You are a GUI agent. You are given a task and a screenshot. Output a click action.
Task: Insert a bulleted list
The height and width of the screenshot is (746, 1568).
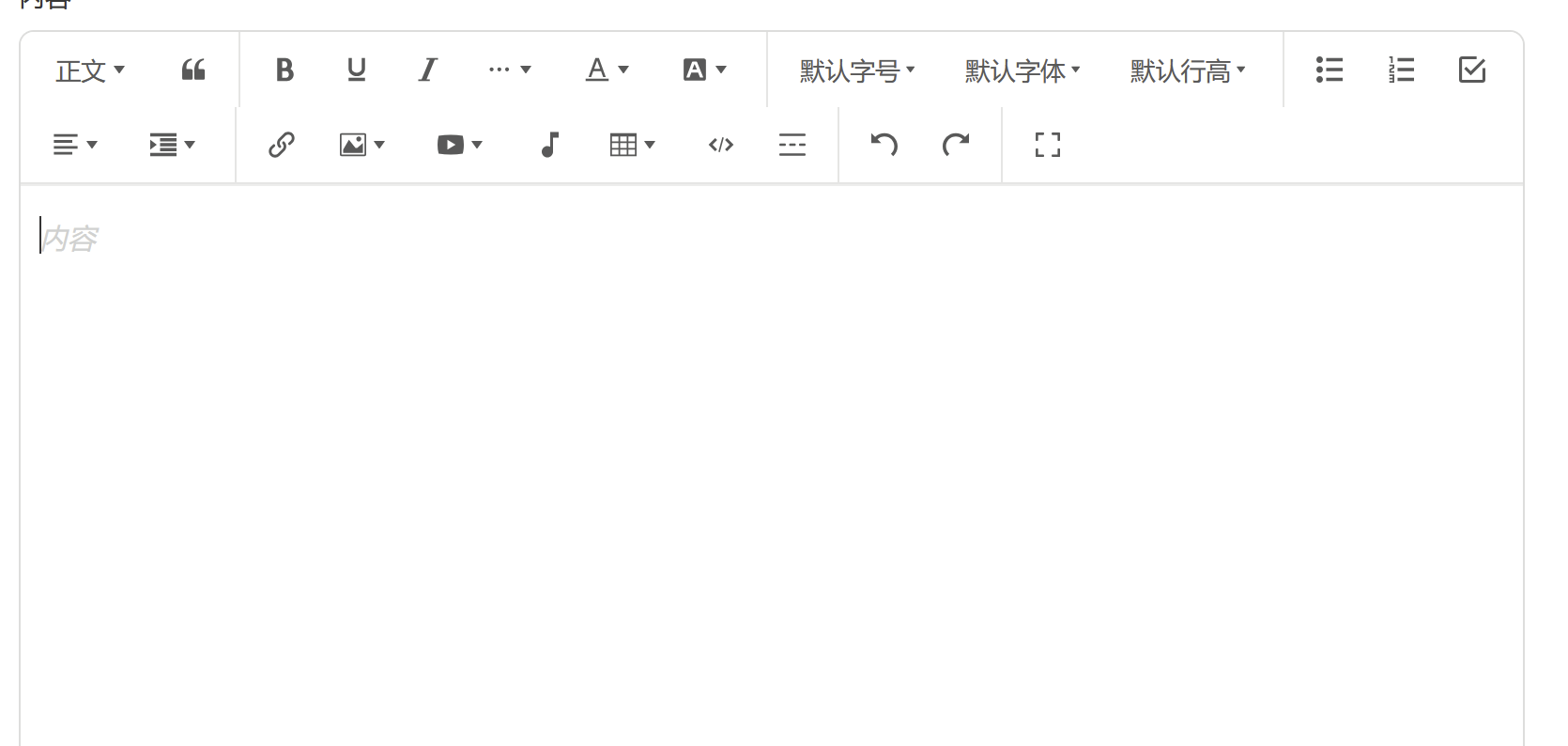click(x=1330, y=70)
